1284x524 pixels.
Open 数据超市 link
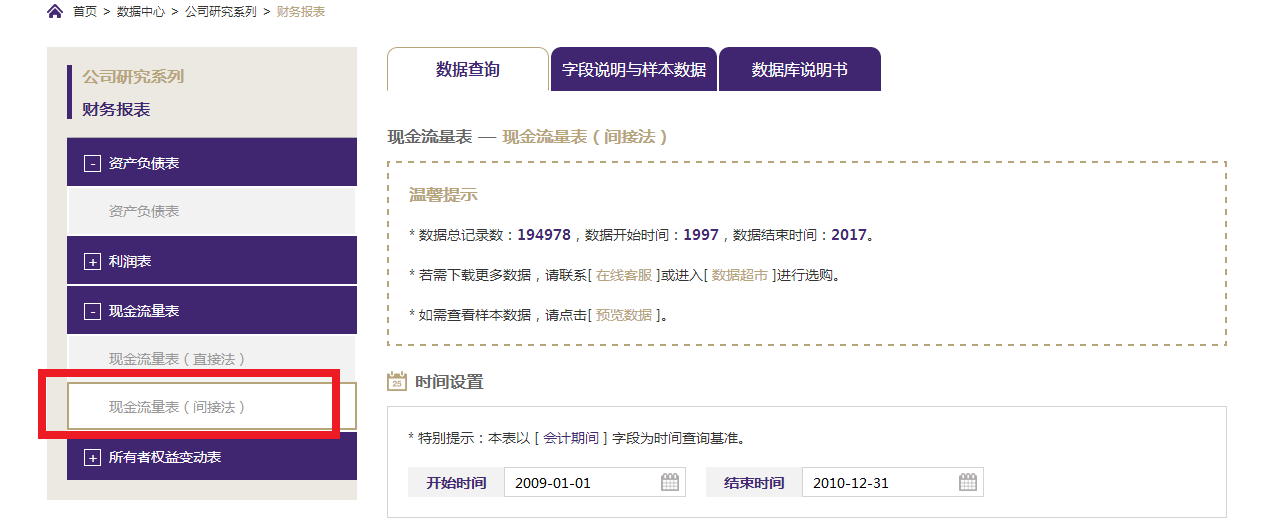point(740,275)
